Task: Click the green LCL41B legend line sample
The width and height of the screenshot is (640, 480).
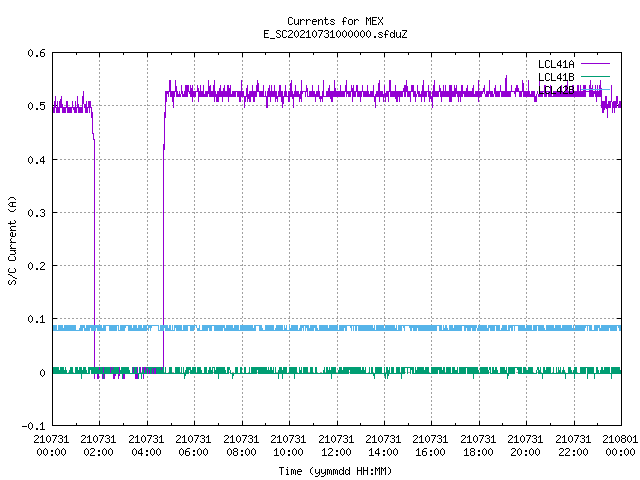Action: (595, 76)
